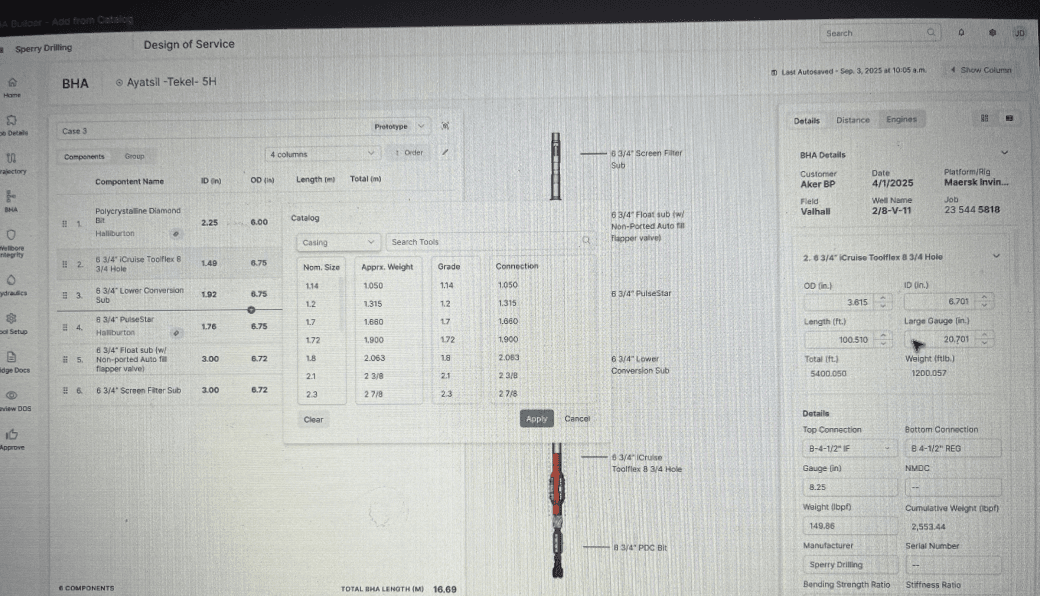Click the Approve thumbs-up icon

click(12, 434)
